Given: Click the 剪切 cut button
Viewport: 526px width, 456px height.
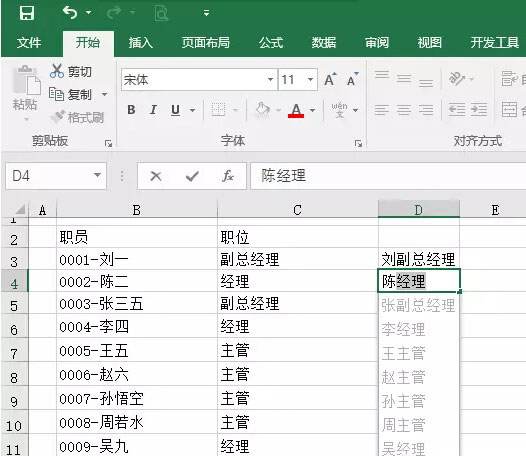Looking at the screenshot, I should [x=71, y=71].
